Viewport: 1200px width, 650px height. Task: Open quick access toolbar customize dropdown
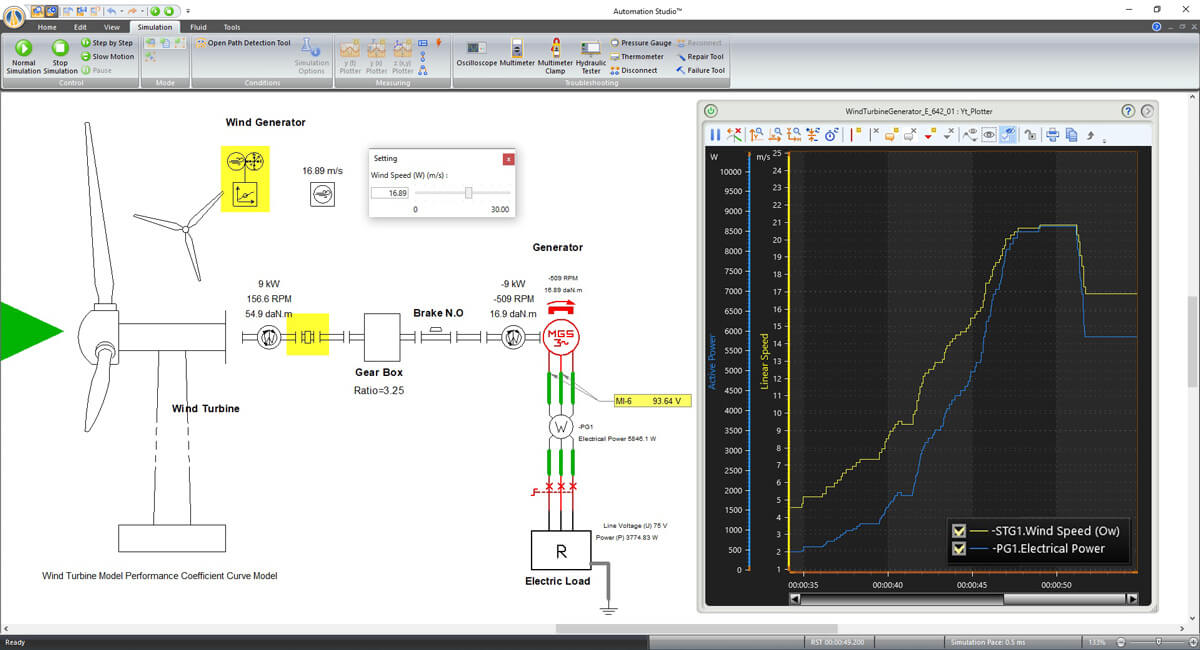tap(188, 11)
